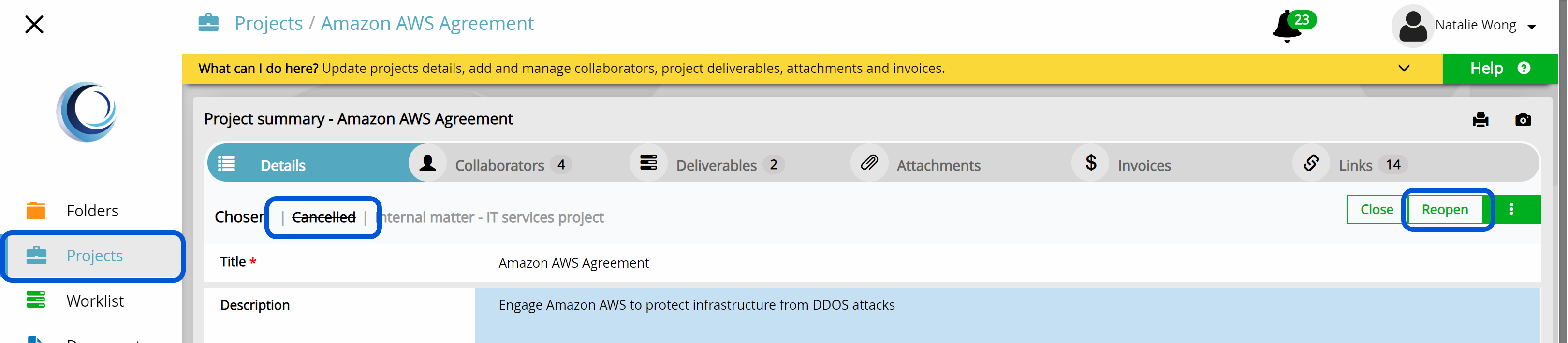Click the orange Folders icon
The image size is (1568, 343).
[x=36, y=211]
